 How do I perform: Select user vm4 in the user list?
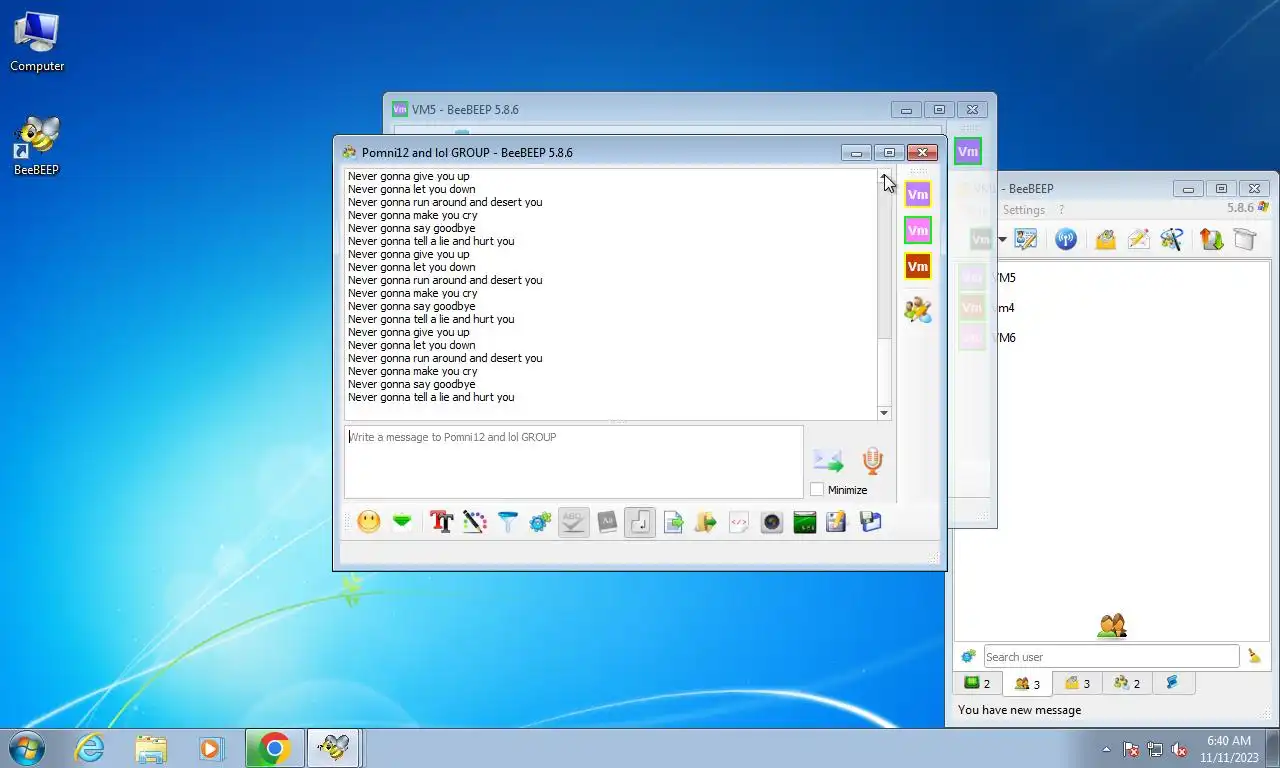[1113, 308]
